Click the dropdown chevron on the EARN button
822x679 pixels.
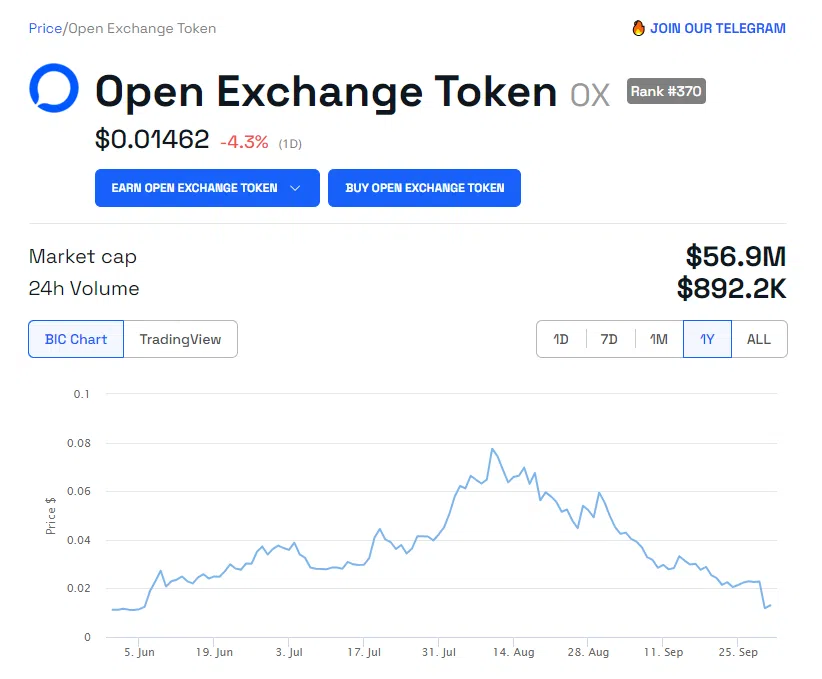(x=297, y=188)
